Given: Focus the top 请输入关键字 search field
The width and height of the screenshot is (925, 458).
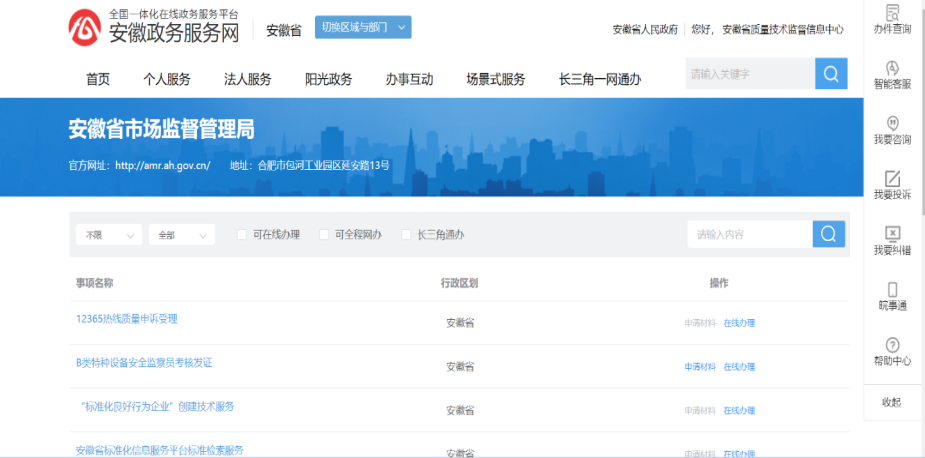Looking at the screenshot, I should pos(750,74).
